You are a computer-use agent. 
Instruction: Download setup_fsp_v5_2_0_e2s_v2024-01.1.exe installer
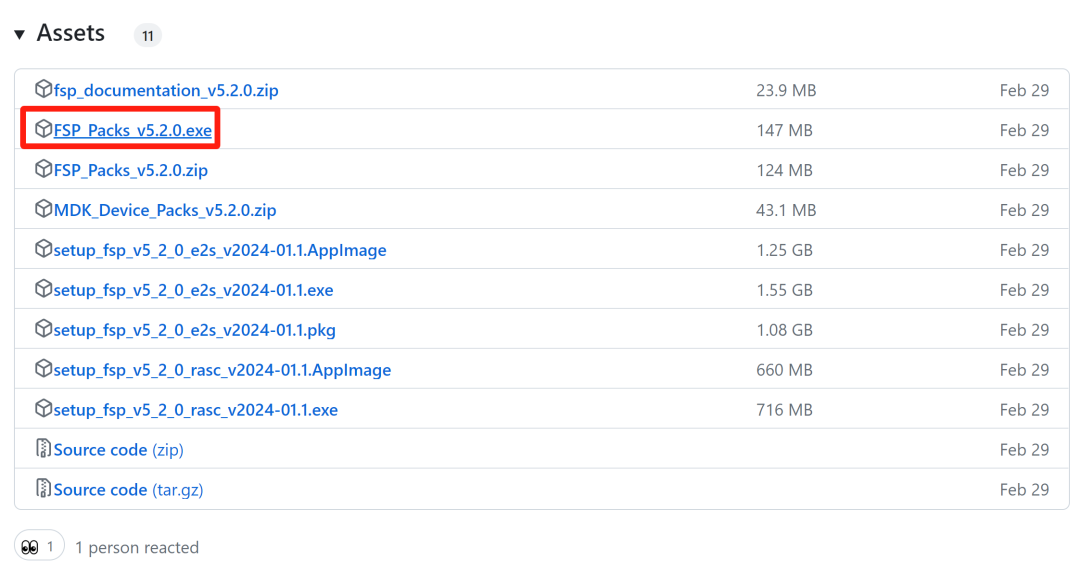tap(193, 291)
